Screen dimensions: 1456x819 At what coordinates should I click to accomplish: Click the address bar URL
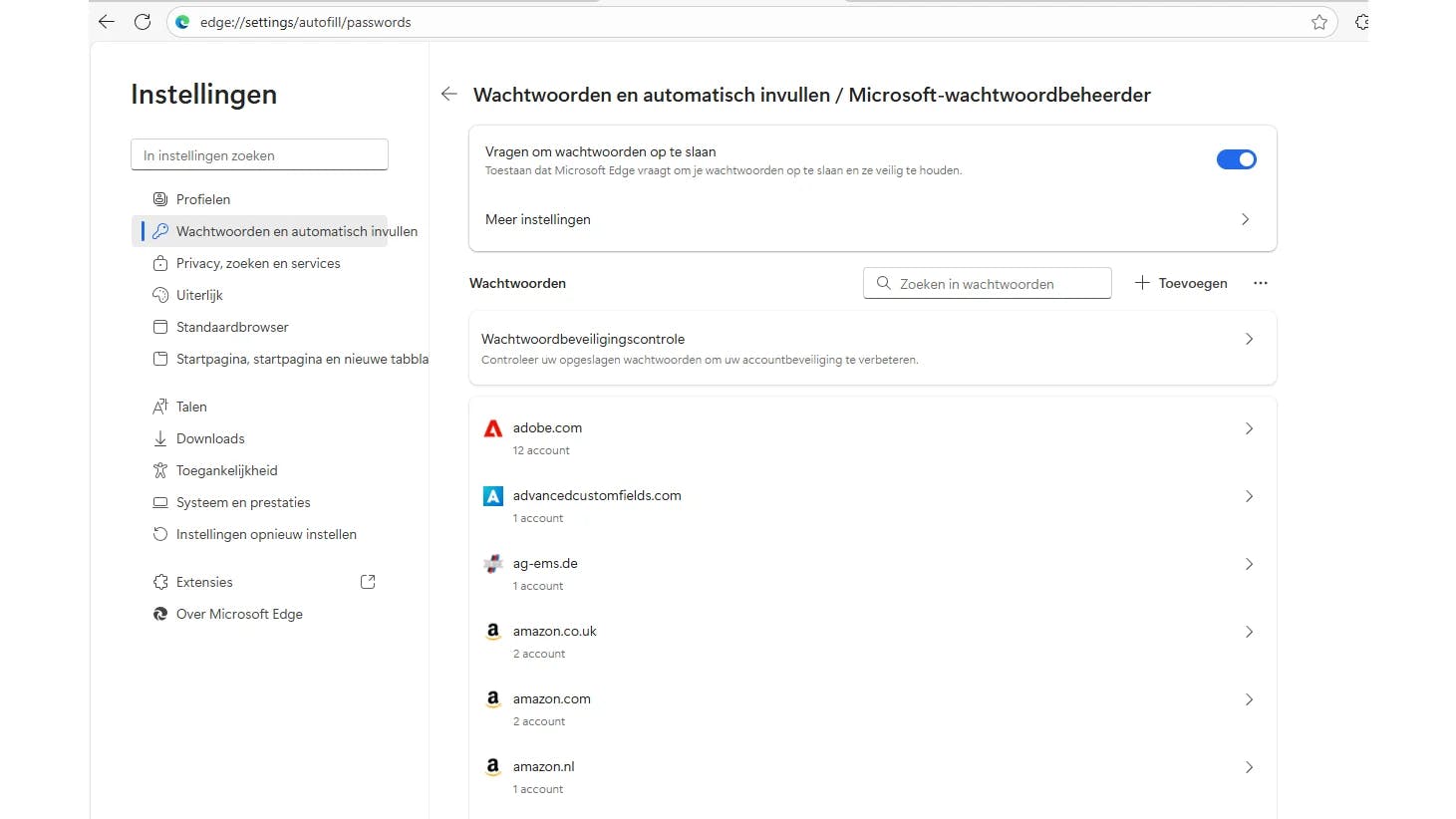(x=306, y=22)
